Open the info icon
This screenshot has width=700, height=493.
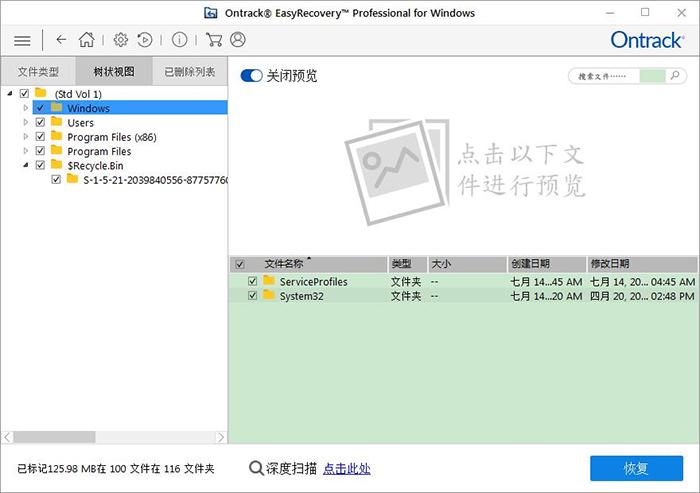(x=179, y=40)
